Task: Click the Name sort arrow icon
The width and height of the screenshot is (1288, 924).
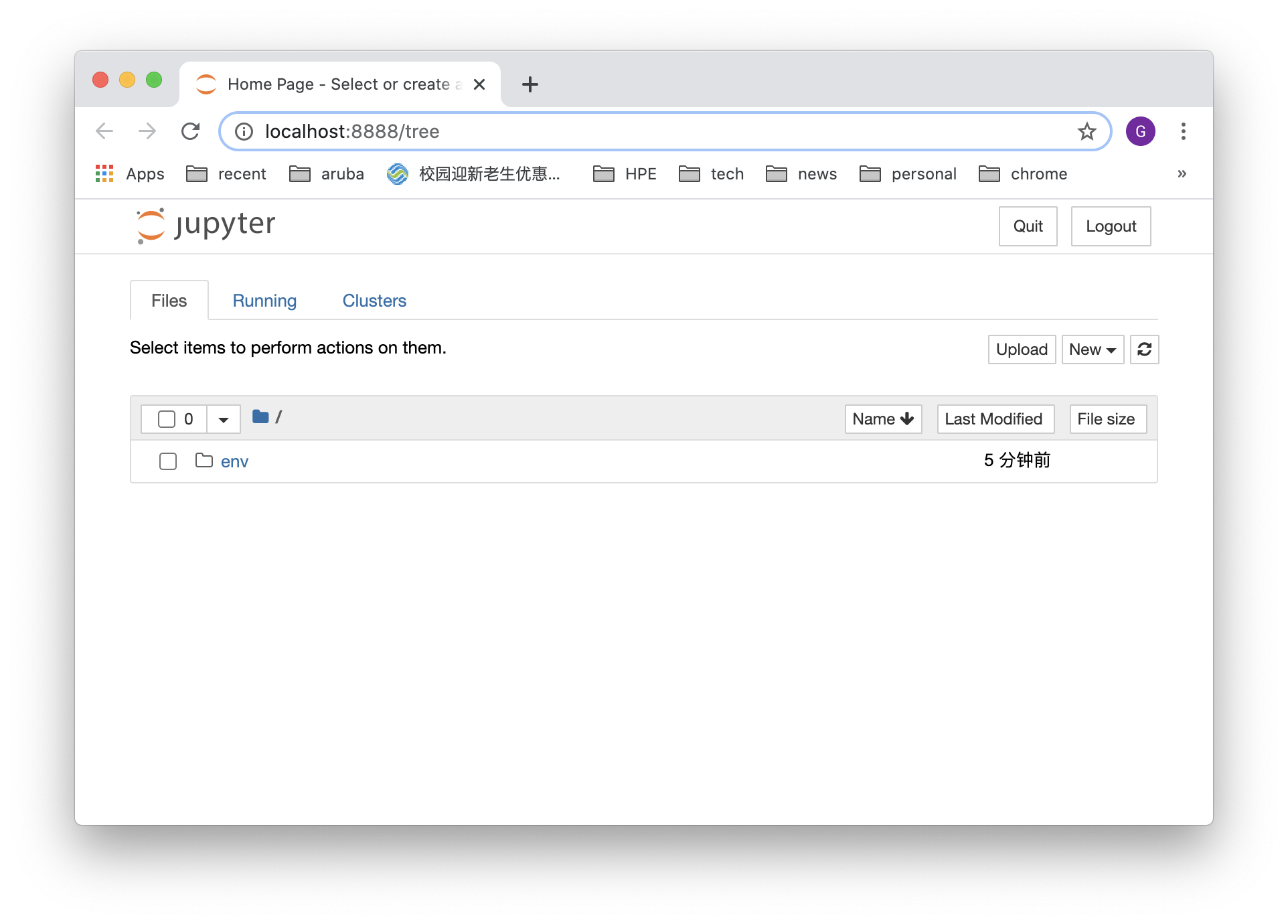Action: point(905,419)
